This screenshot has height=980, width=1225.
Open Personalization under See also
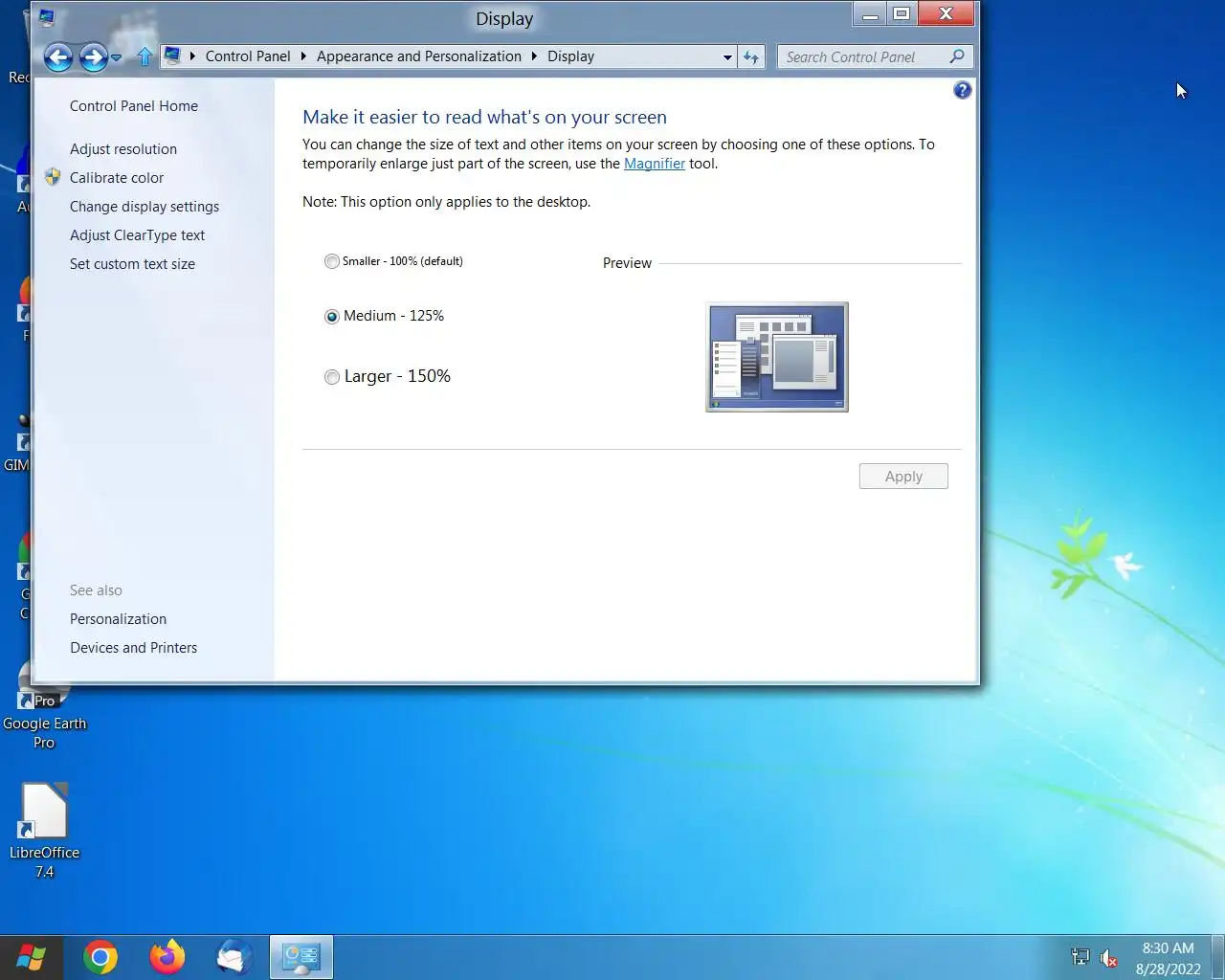click(118, 619)
